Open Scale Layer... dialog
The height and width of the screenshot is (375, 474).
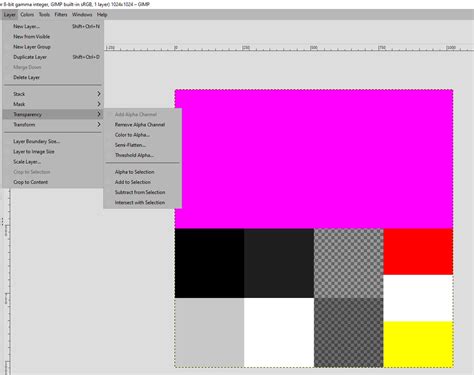point(53,162)
